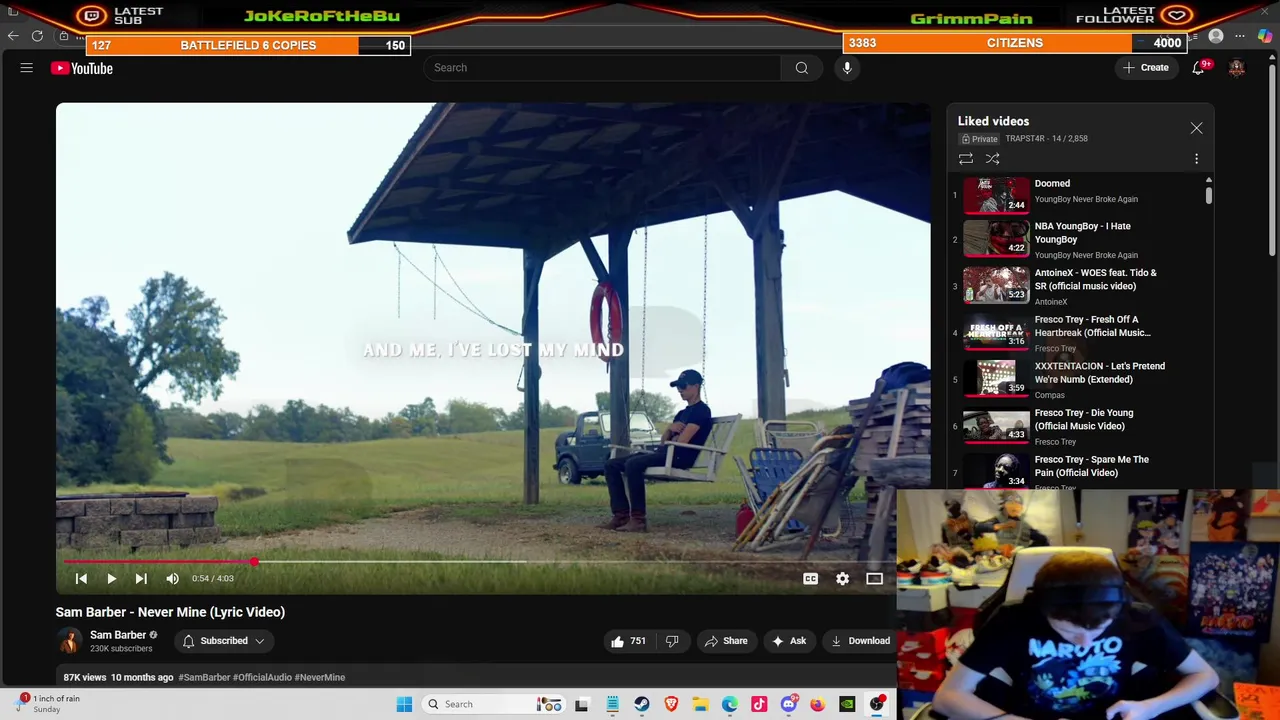Open TikTok icon on taskbar

(x=759, y=704)
